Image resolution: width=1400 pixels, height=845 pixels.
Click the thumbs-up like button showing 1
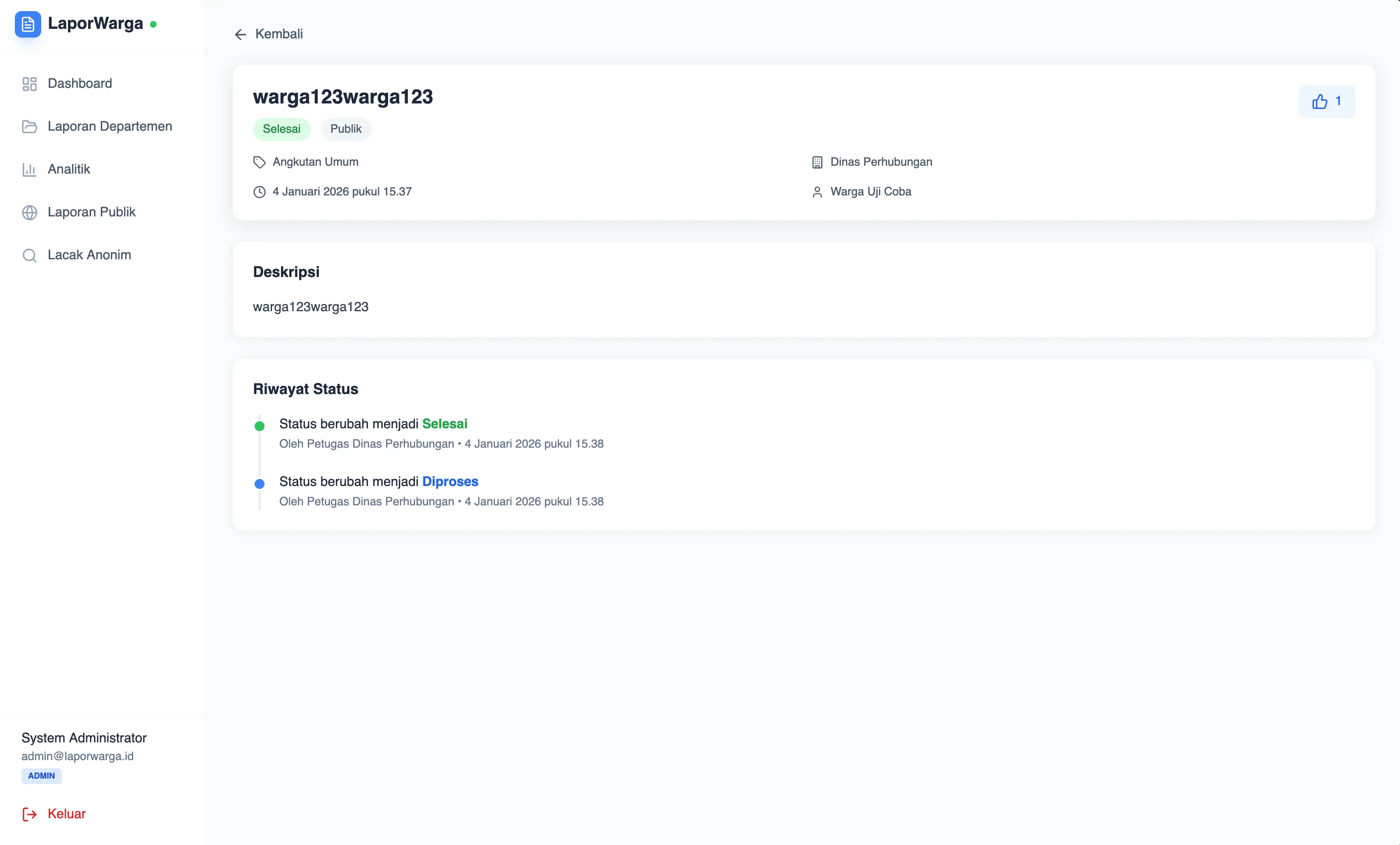pyautogui.click(x=1326, y=101)
